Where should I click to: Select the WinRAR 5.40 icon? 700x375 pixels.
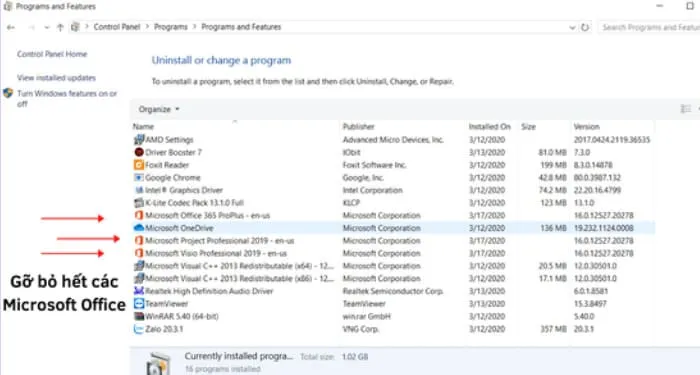pos(139,316)
